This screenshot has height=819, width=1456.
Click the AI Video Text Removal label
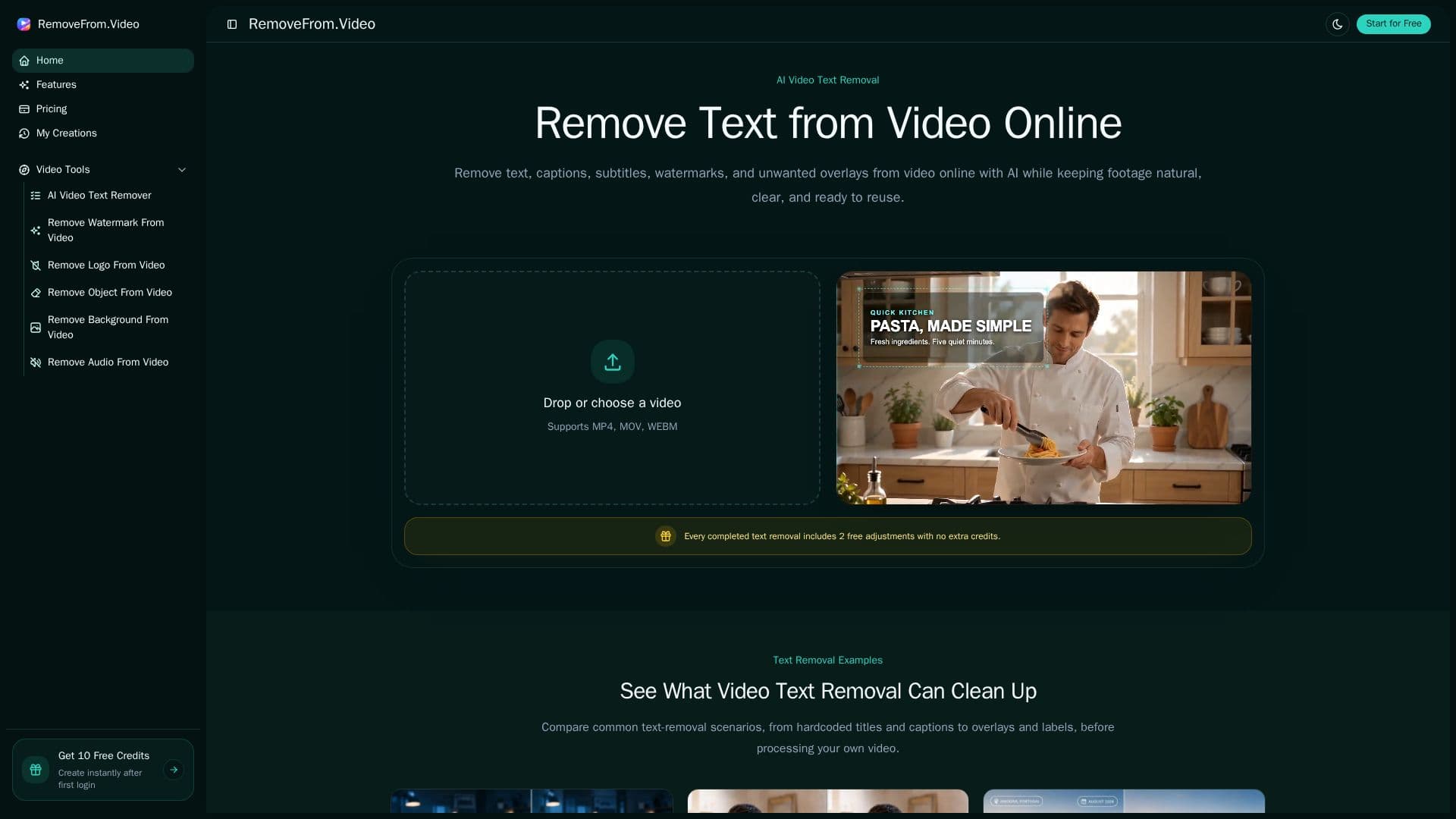pyautogui.click(x=827, y=80)
